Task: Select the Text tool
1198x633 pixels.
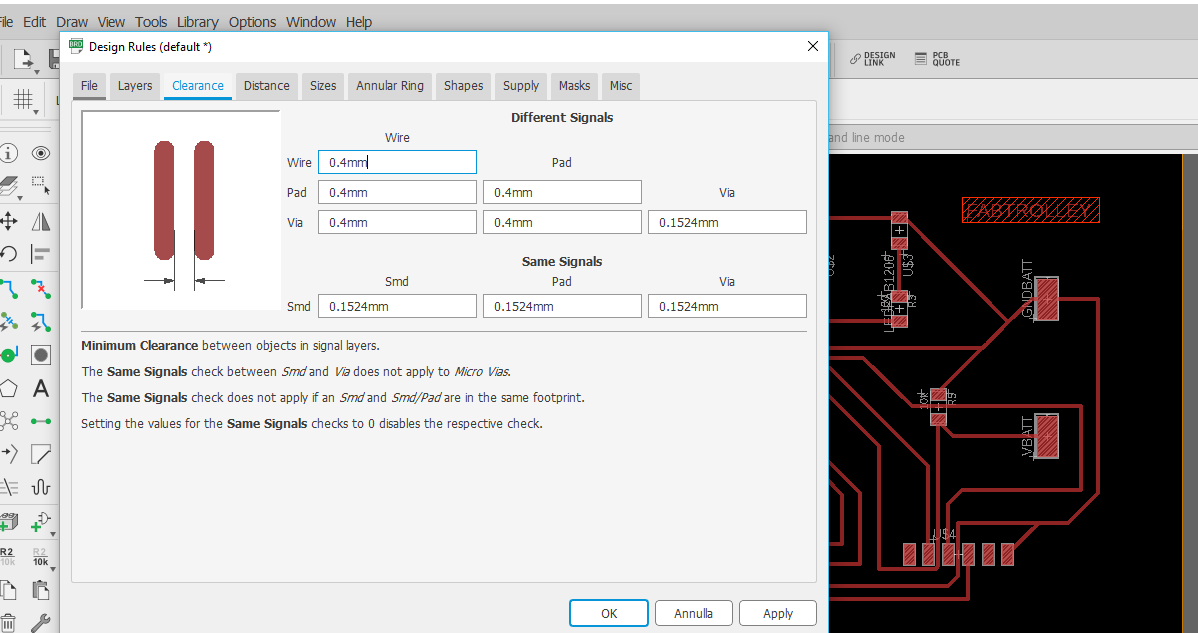Action: pyautogui.click(x=40, y=388)
